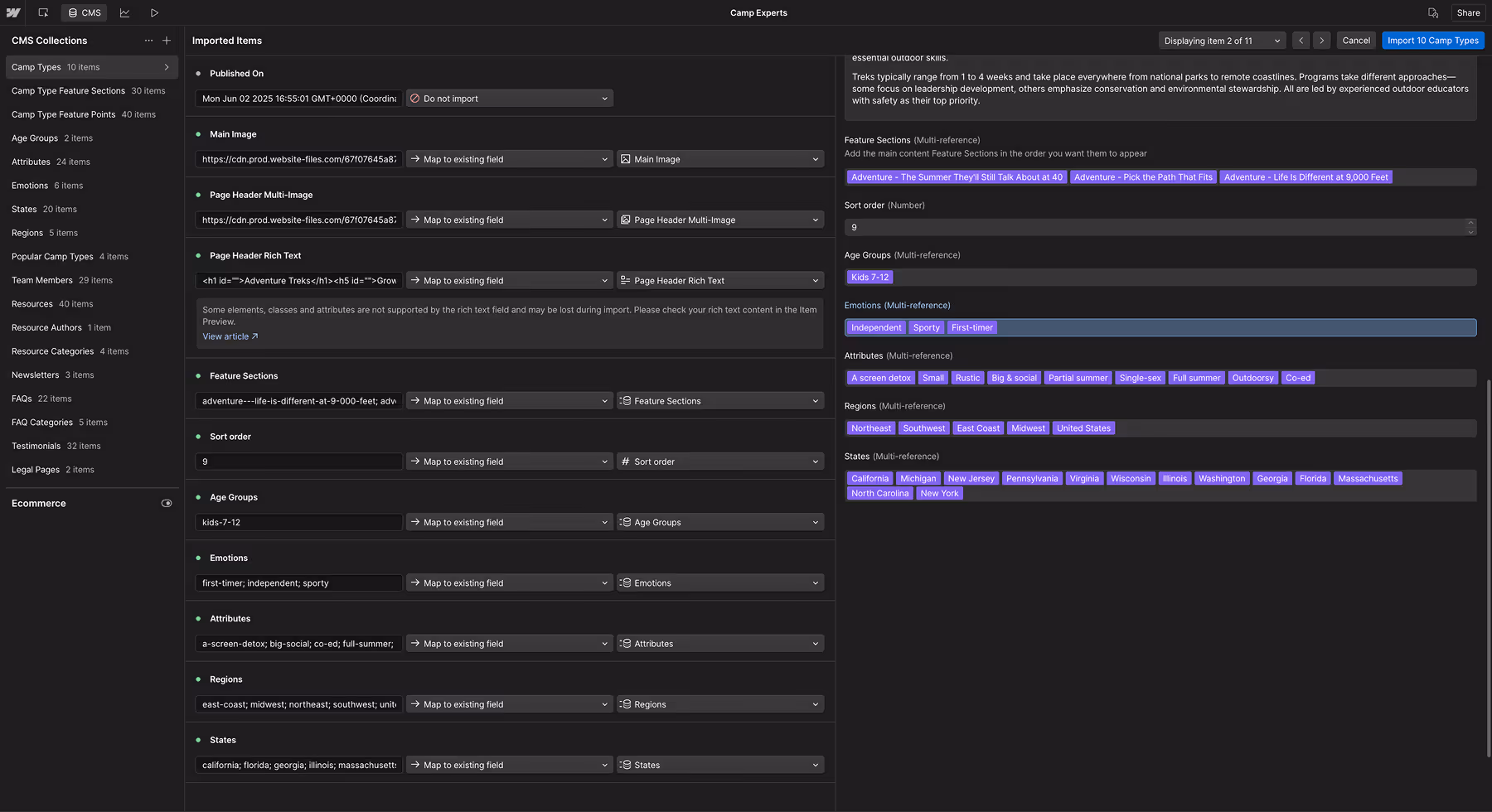Click the Sort order number stepper up arrow
This screenshot has width=1492, height=812.
point(1470,223)
